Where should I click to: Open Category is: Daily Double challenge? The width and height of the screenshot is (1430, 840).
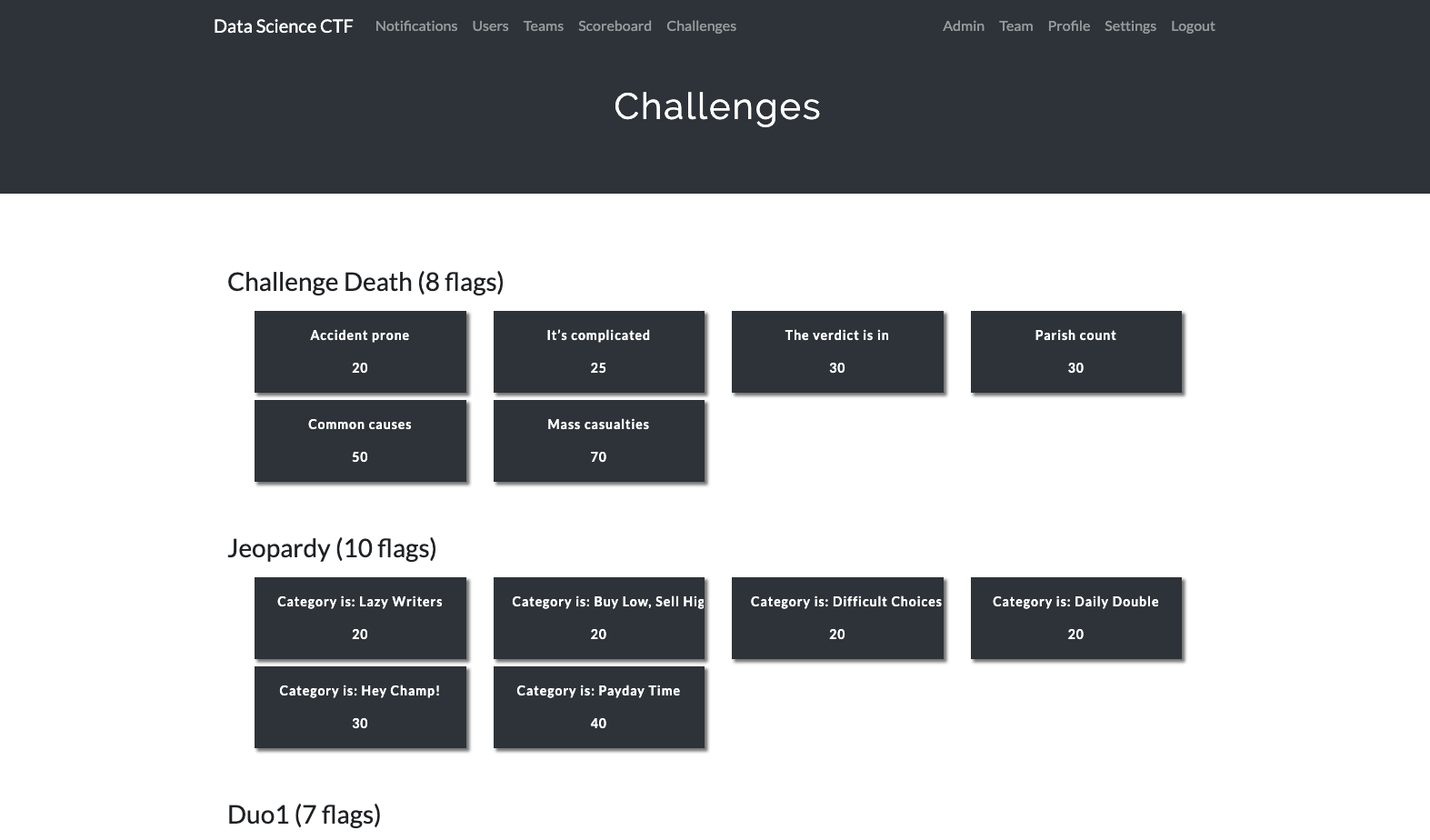point(1075,618)
